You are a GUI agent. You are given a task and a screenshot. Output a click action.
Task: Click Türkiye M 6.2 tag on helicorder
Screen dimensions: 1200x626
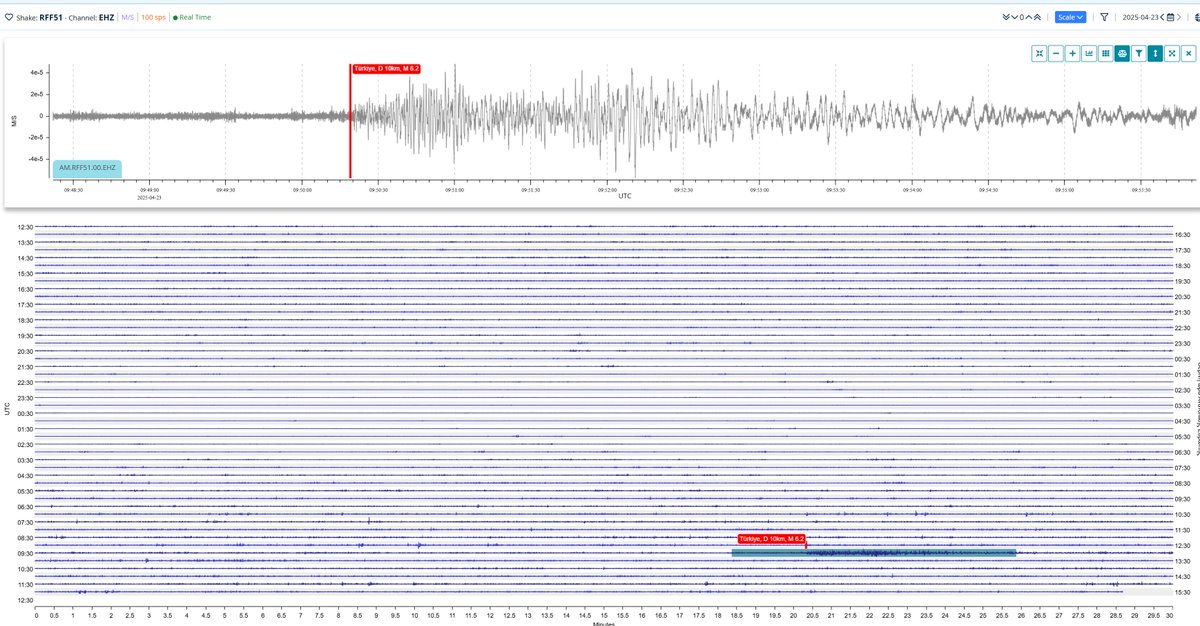coord(772,538)
